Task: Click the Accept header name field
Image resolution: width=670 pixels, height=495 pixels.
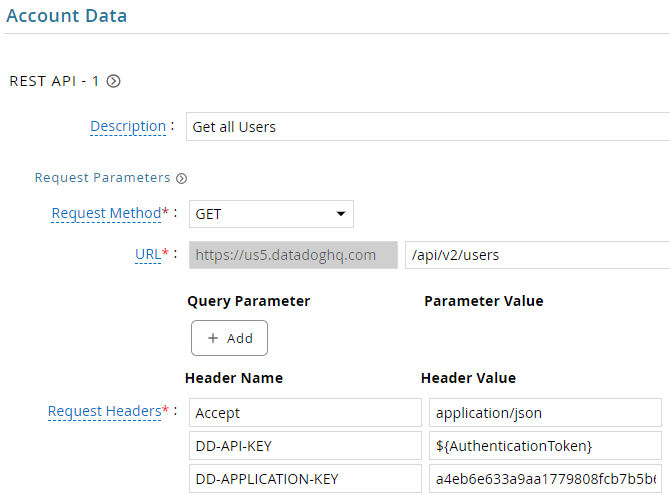Action: point(305,412)
